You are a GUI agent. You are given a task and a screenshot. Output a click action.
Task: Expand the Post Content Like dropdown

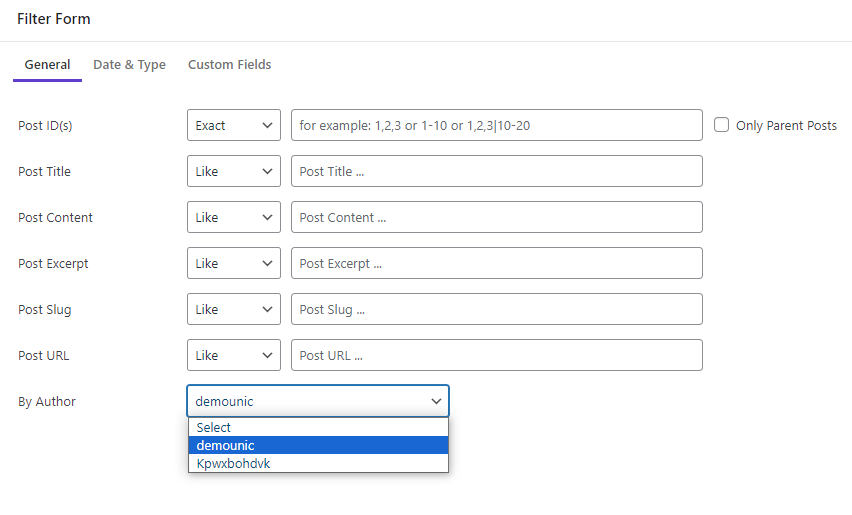pos(234,217)
